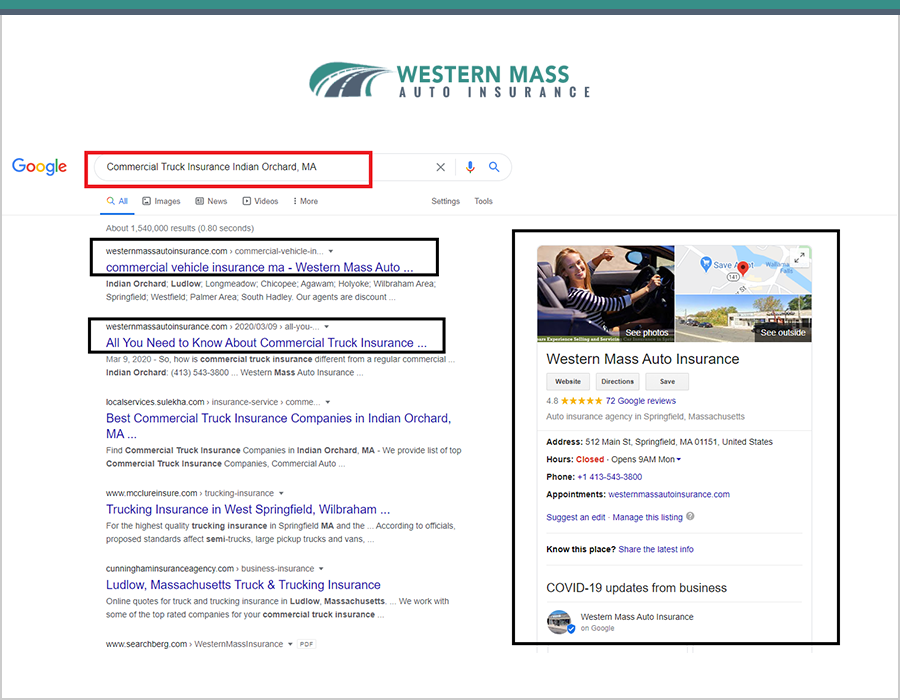Click the blue magnifier search icon

tap(494, 167)
